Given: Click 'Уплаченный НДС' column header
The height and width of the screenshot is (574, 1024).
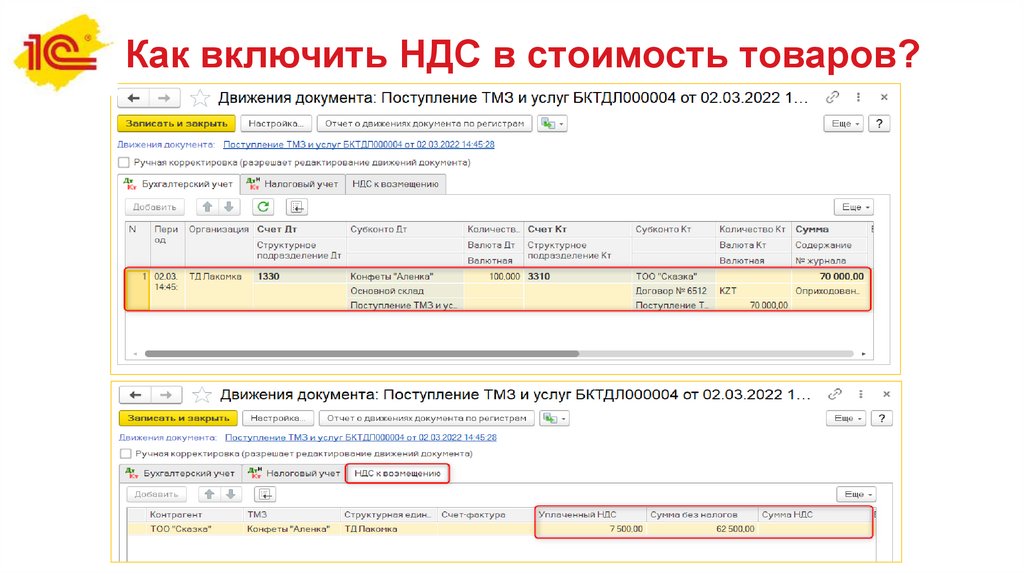Looking at the screenshot, I should click(591, 515).
